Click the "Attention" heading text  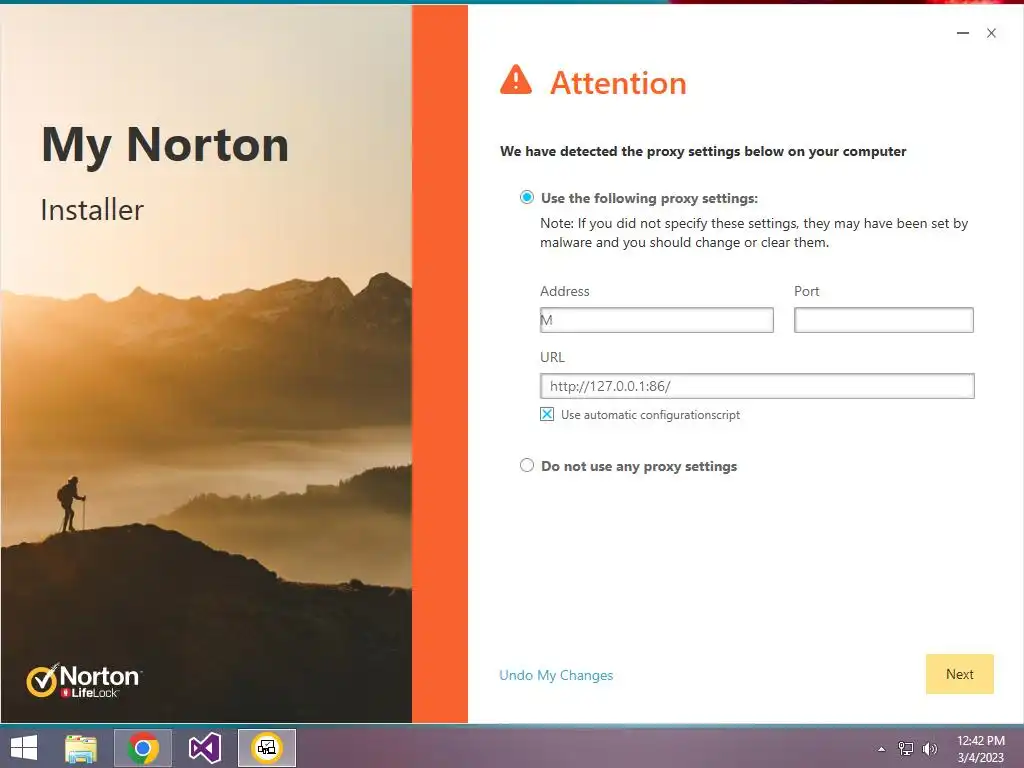click(618, 83)
